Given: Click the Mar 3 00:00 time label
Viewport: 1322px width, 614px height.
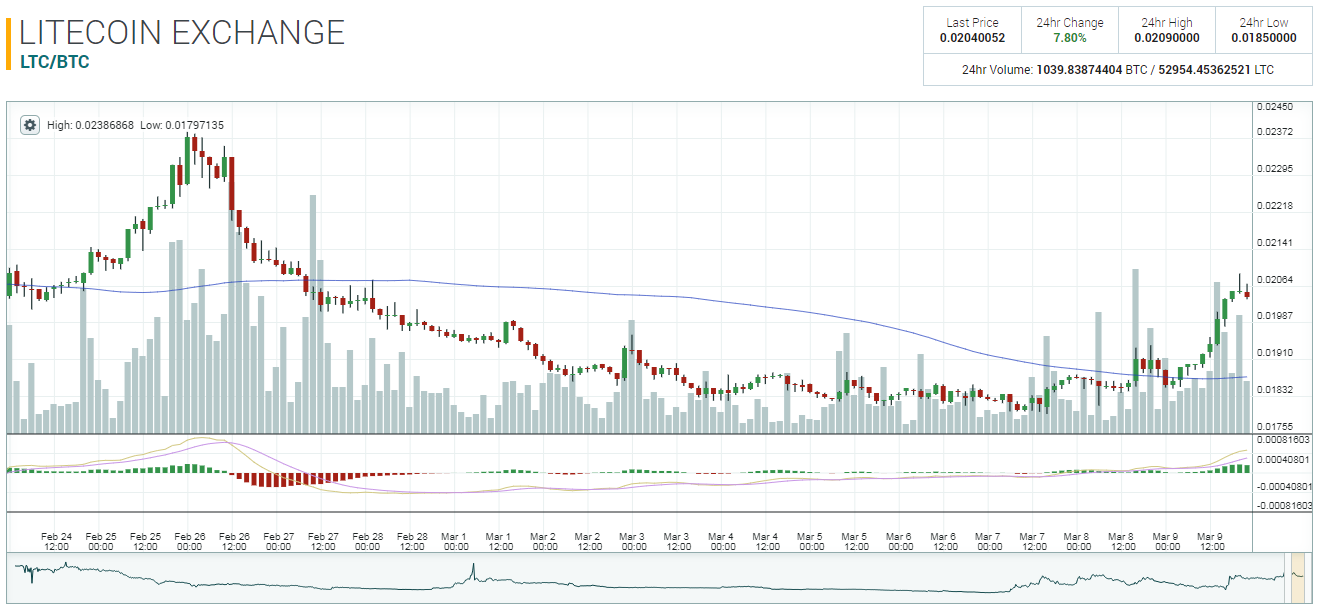Looking at the screenshot, I should pos(633,542).
